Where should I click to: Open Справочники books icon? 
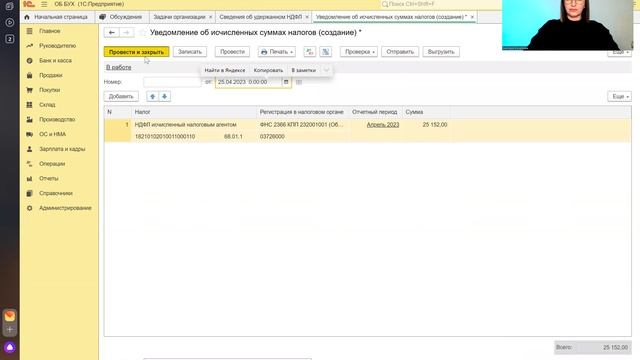pos(29,193)
